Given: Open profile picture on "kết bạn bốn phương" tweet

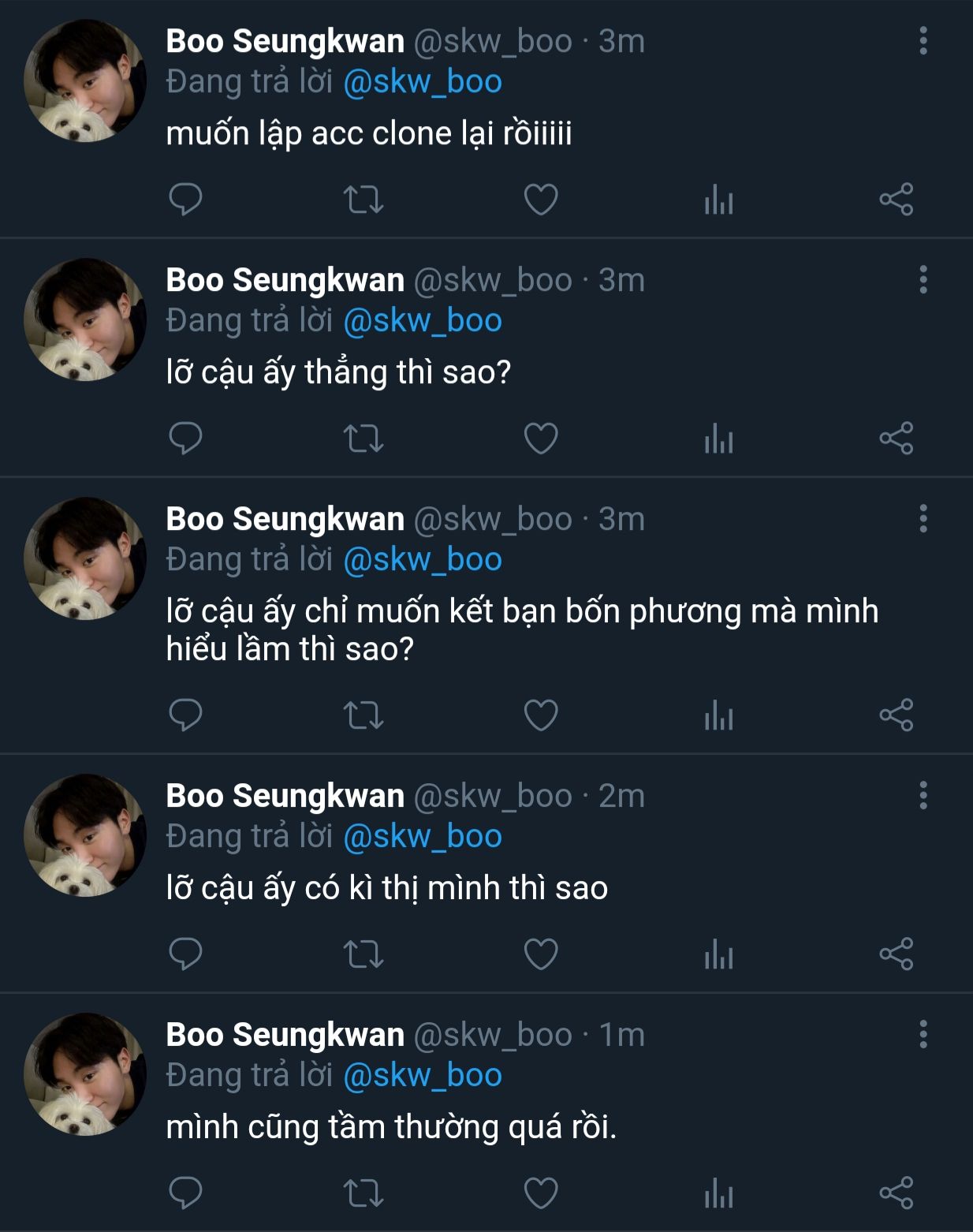Looking at the screenshot, I should point(85,558).
